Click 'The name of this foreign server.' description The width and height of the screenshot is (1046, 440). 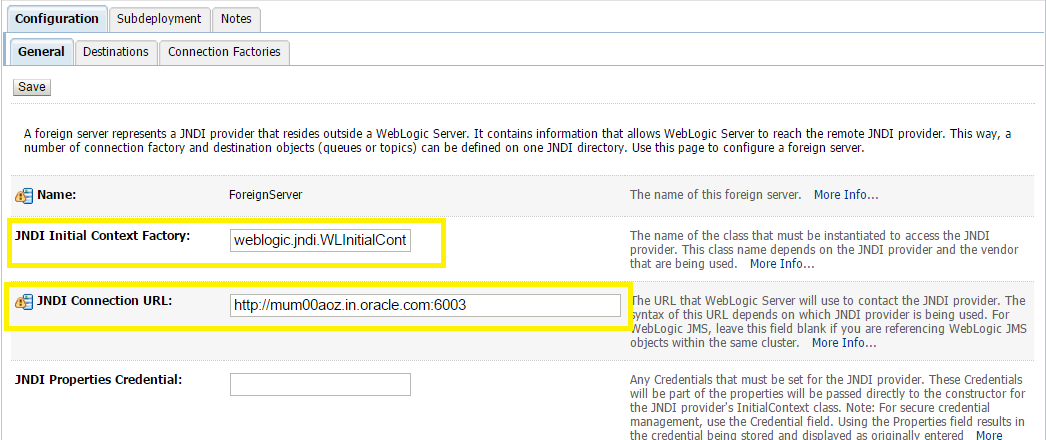715,195
